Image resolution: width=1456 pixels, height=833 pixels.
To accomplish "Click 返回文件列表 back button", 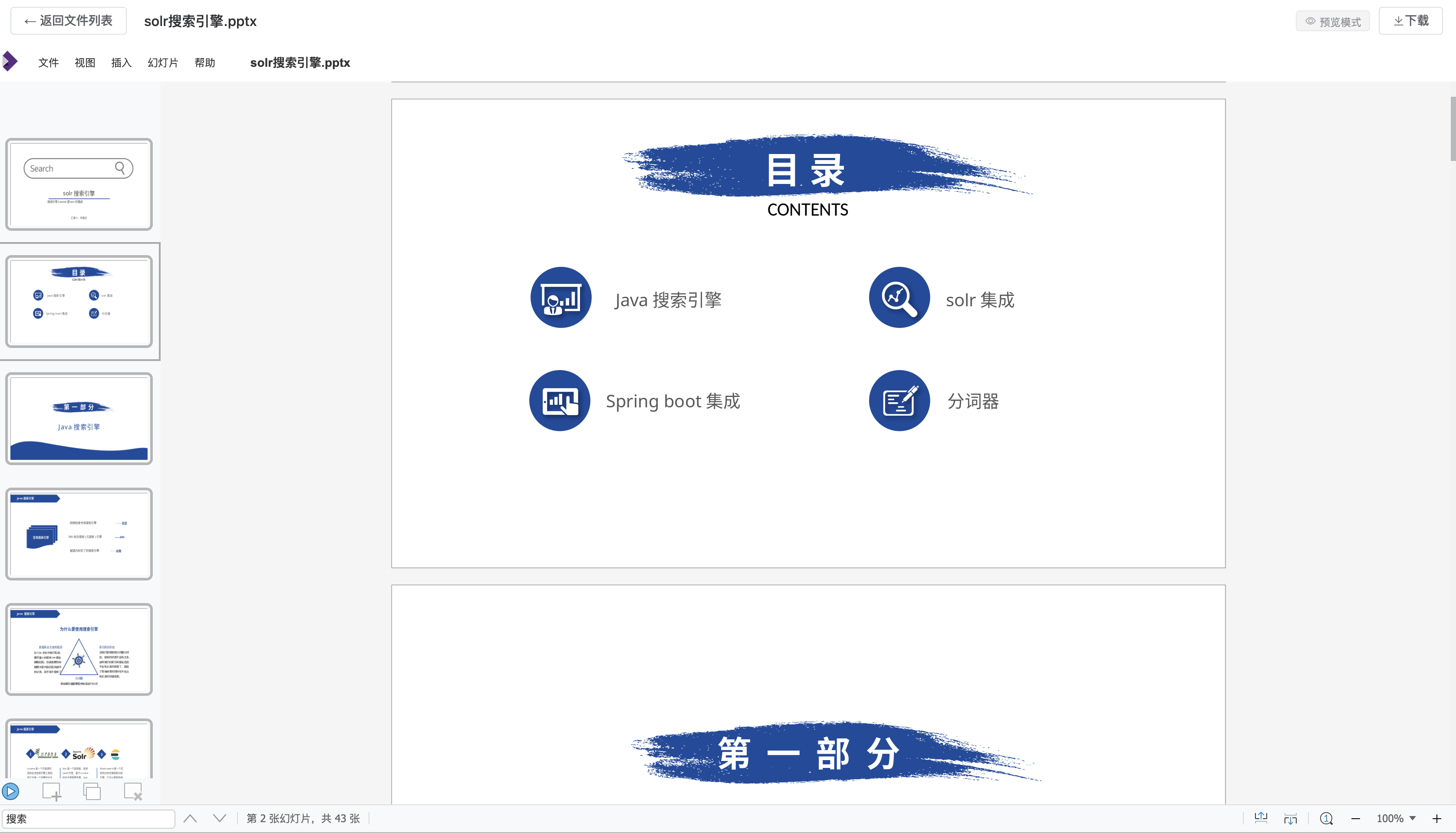I will click(x=68, y=21).
